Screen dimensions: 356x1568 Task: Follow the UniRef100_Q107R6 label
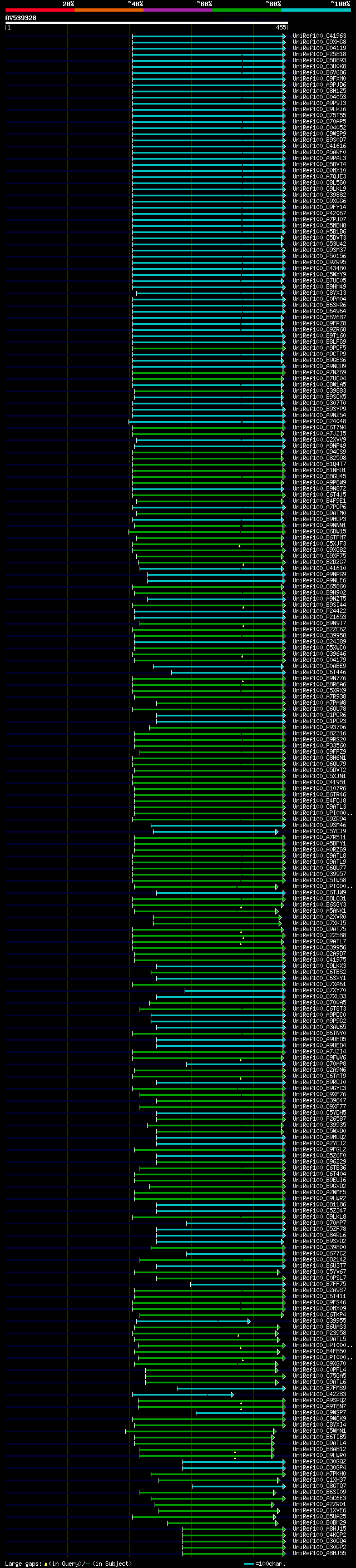[x=319, y=788]
